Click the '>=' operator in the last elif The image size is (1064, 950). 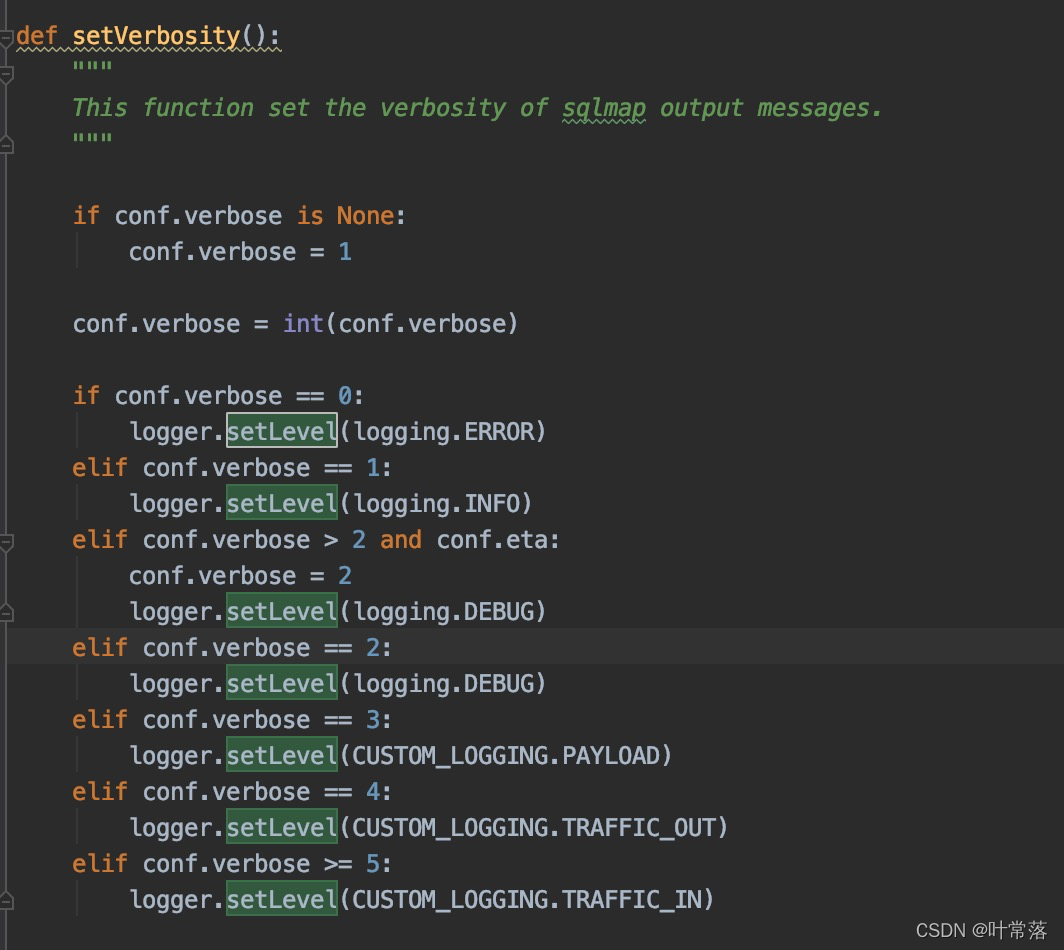[338, 864]
